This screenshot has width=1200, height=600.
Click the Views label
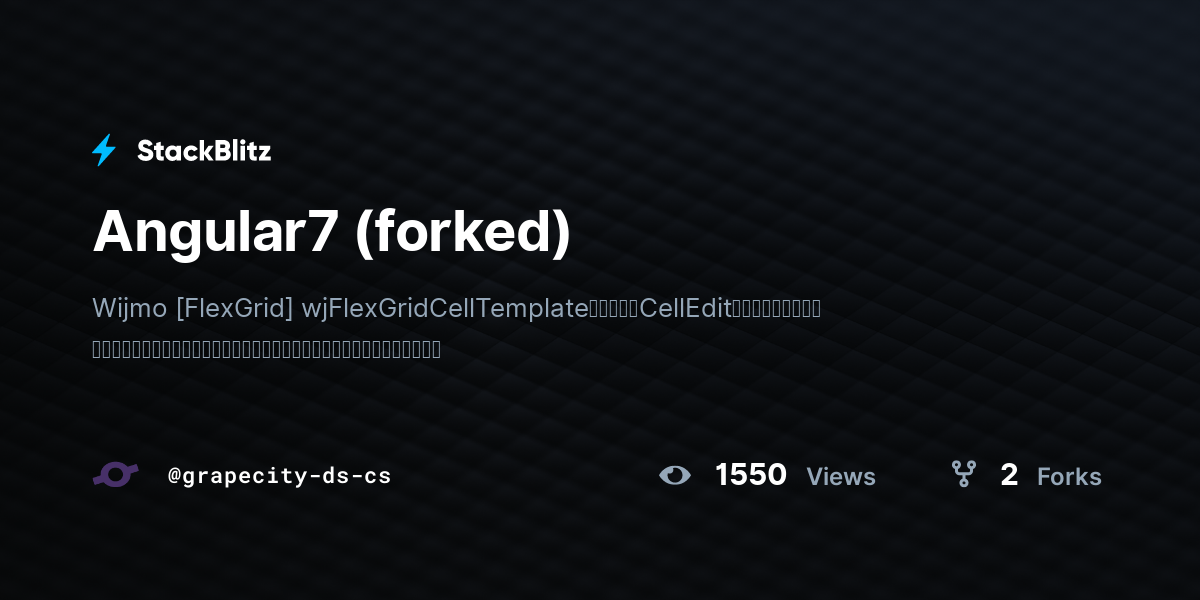[x=841, y=477]
